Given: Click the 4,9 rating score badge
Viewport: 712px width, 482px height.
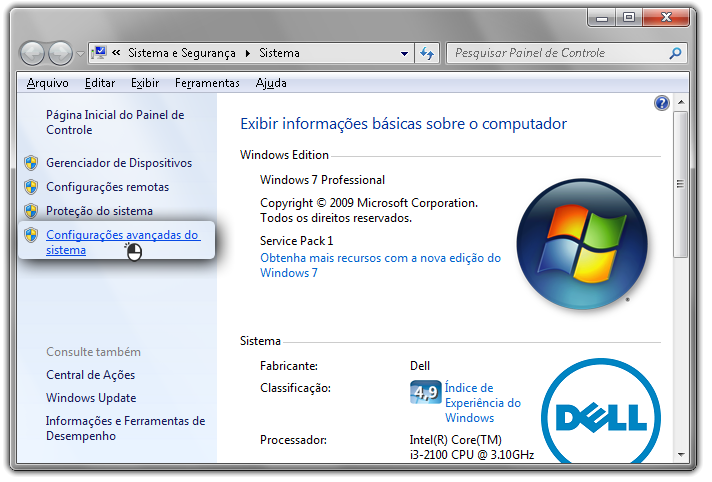Looking at the screenshot, I should (x=425, y=392).
